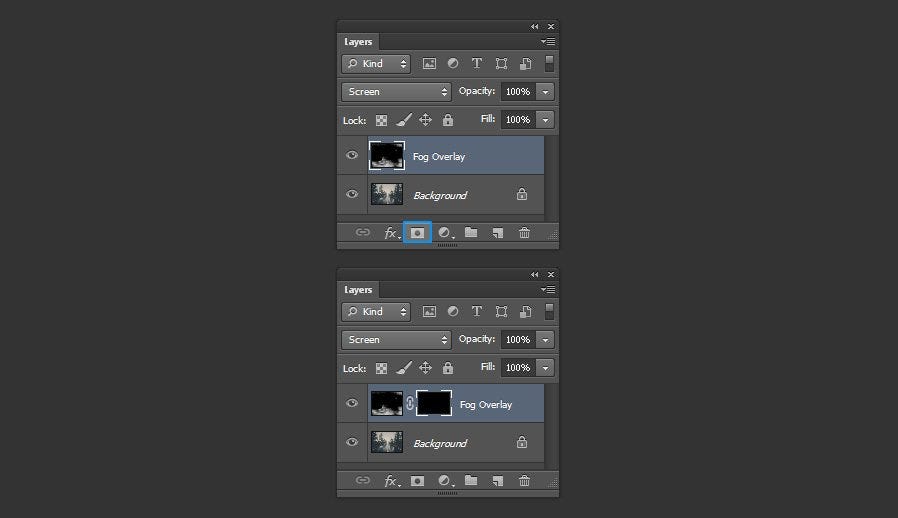Select Fog Overlay layer name in upper panel
Screen dimensions: 898x518
point(439,156)
